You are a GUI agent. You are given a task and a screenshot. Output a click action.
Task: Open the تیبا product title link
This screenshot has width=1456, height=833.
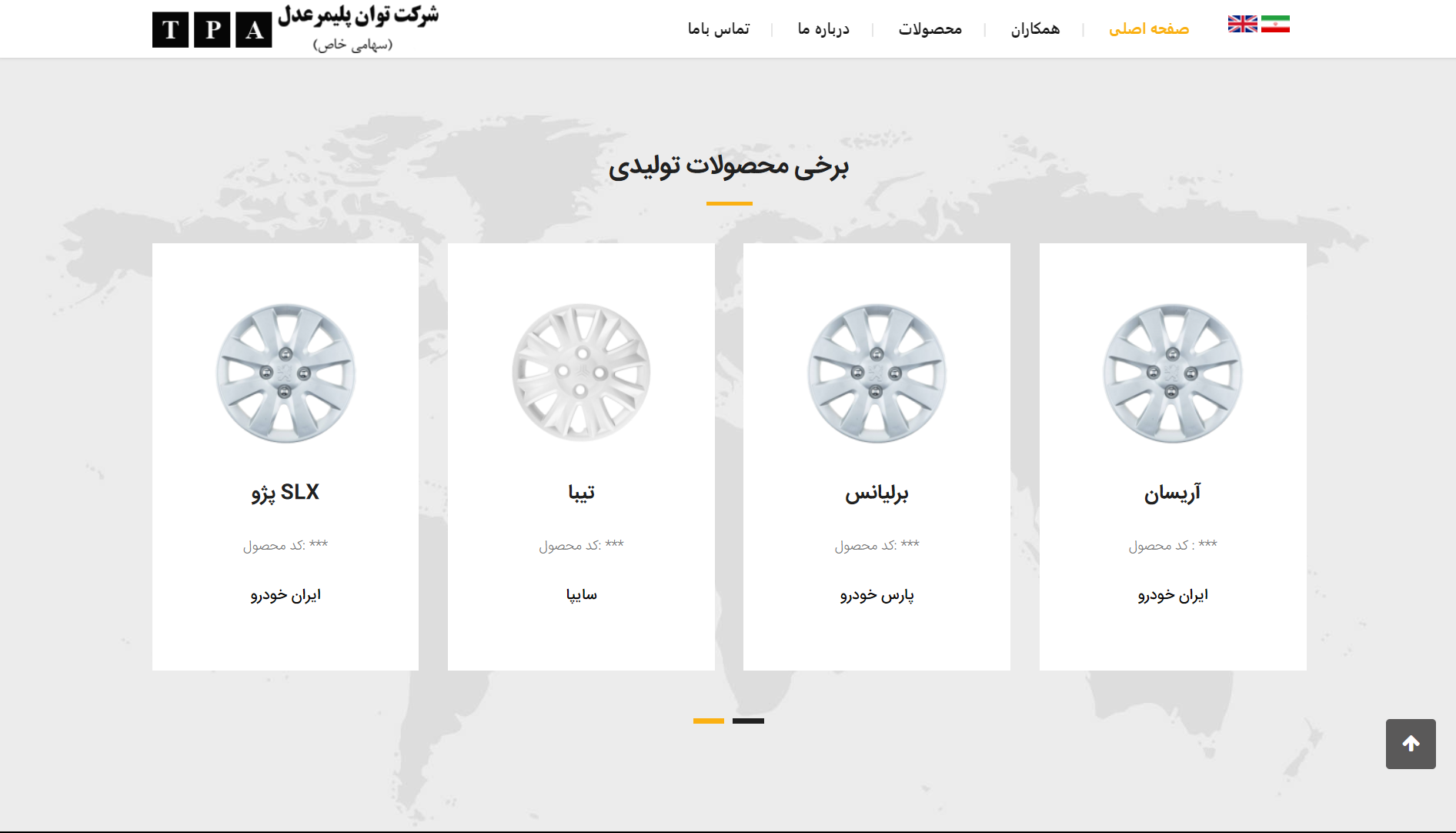pyautogui.click(x=581, y=493)
